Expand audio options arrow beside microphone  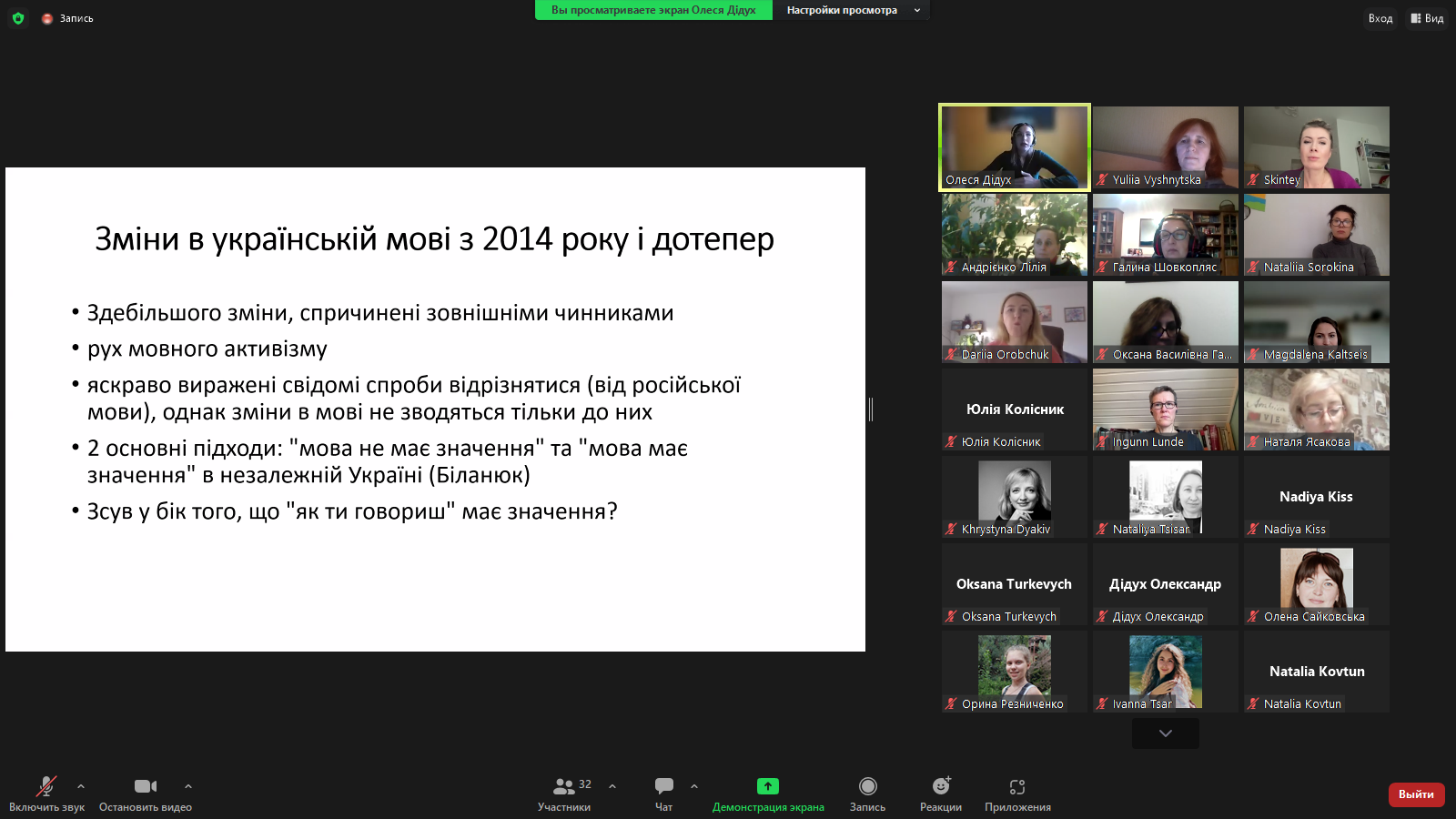pyautogui.click(x=81, y=786)
